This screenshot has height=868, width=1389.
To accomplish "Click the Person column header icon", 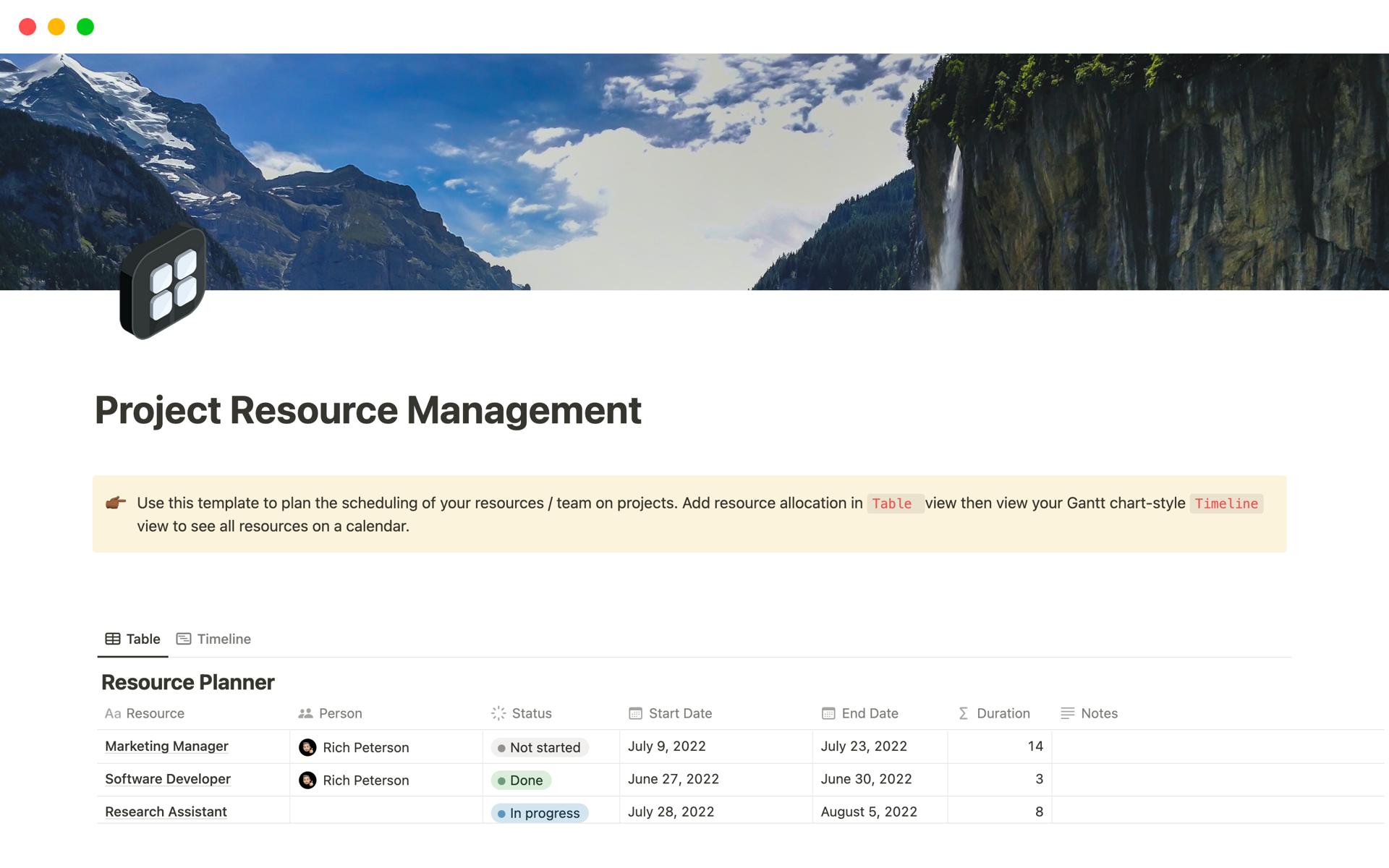I will [305, 713].
